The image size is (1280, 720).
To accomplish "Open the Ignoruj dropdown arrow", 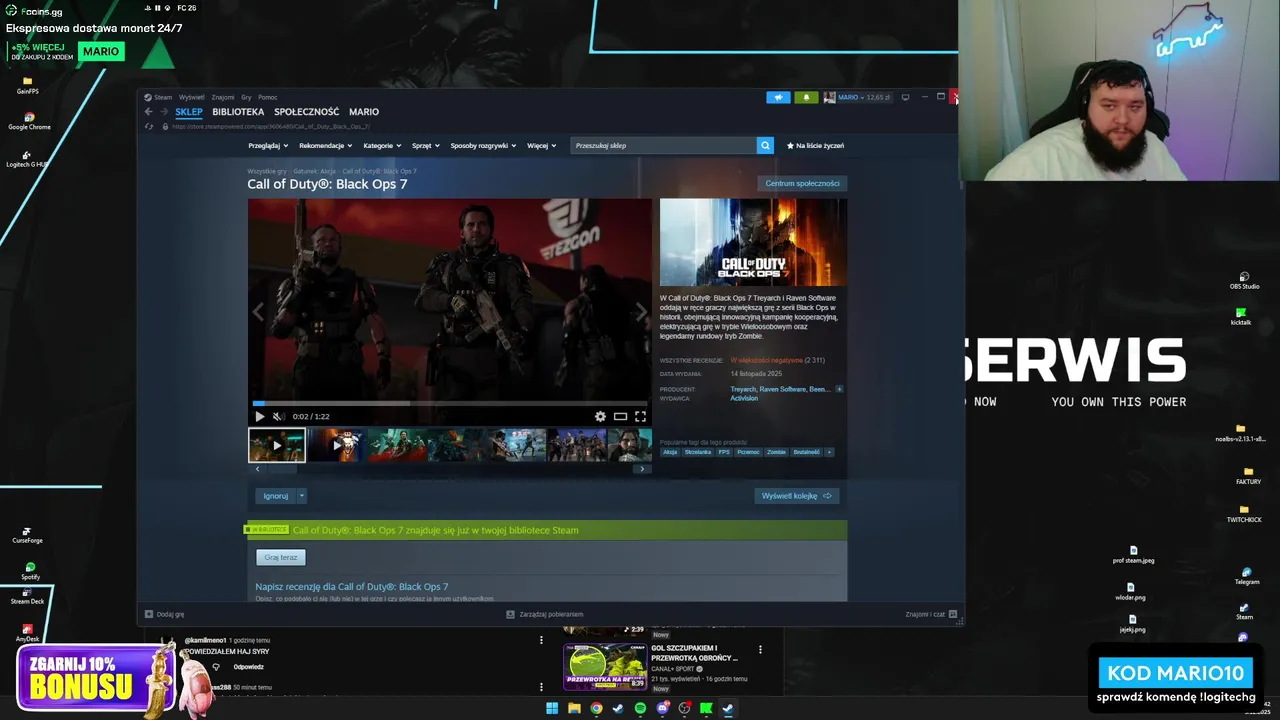I will [x=301, y=496].
